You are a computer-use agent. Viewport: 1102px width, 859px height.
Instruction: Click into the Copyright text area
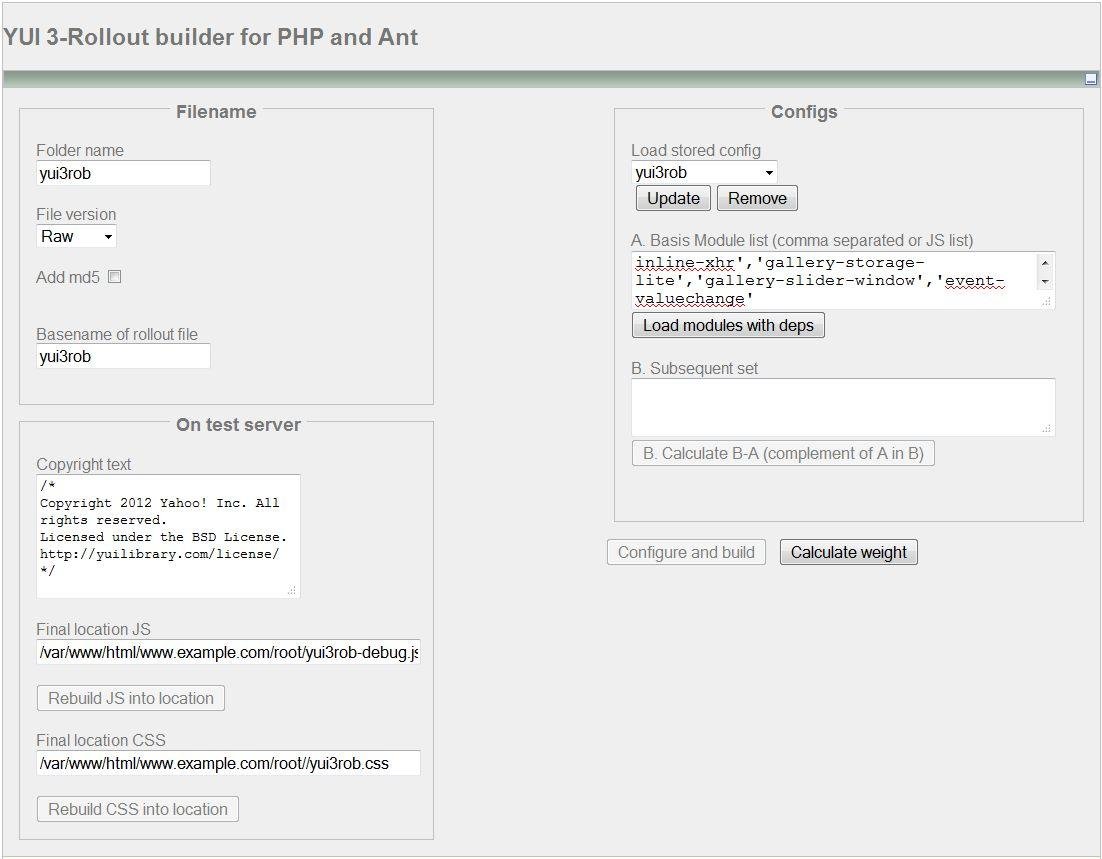pyautogui.click(x=165, y=535)
